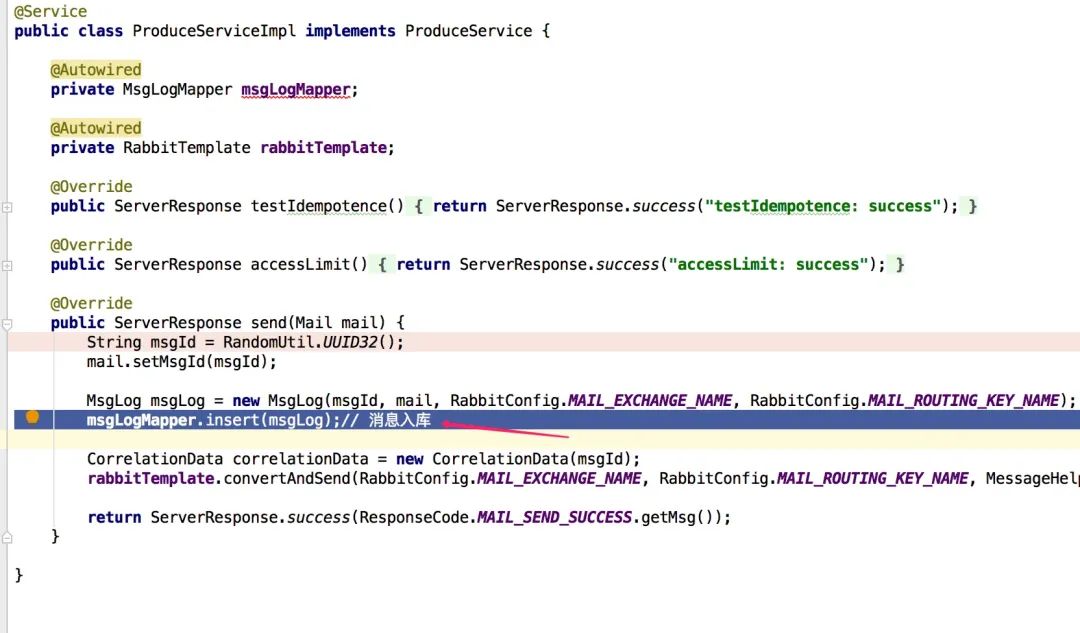Click the orange intention bulb icon in the gutter
This screenshot has width=1080, height=633.
32,417
